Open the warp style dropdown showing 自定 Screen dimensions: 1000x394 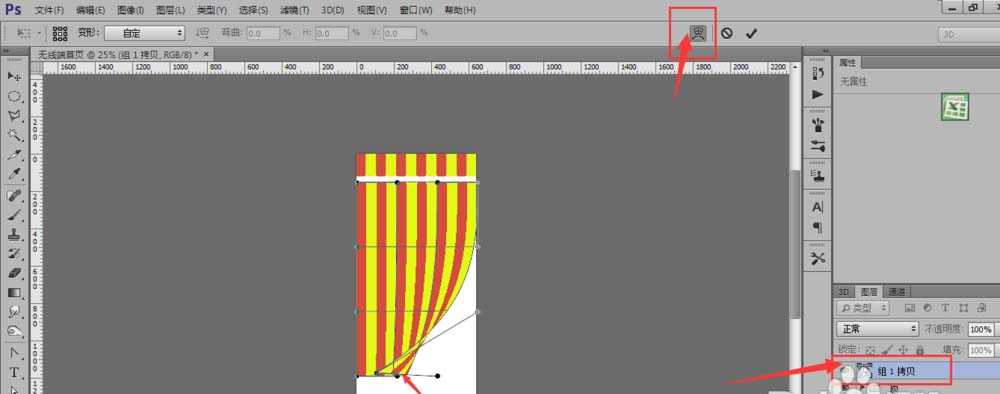coord(145,33)
